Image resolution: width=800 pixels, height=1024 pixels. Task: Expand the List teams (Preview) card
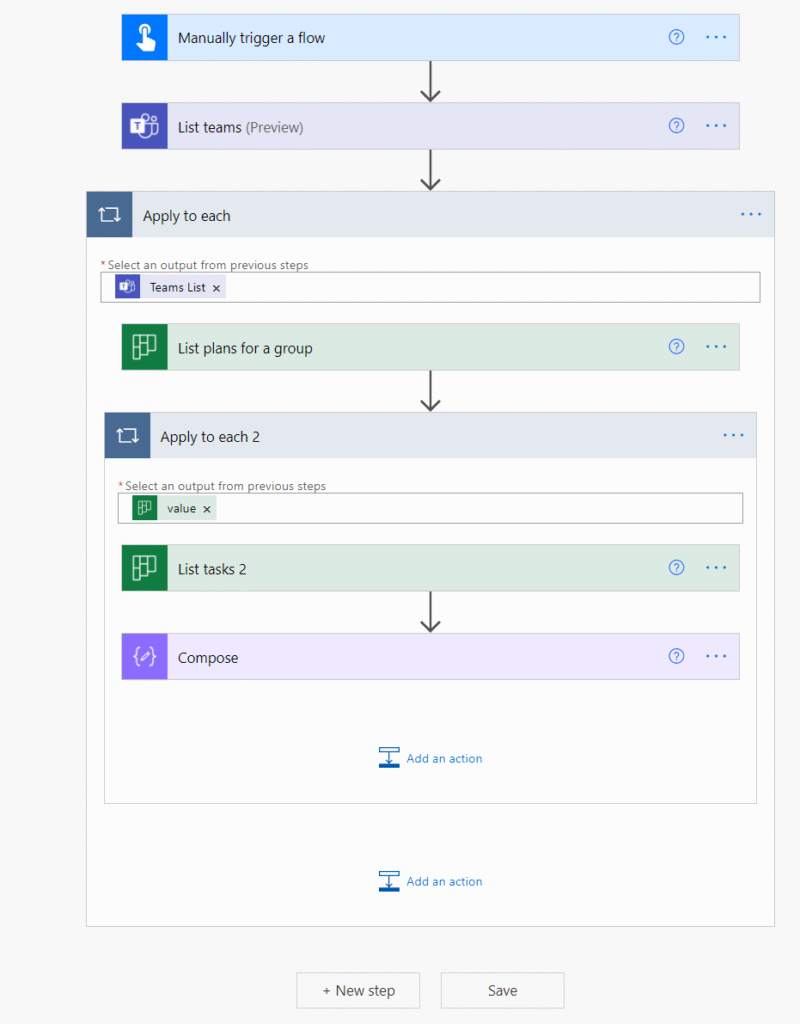click(x=430, y=126)
